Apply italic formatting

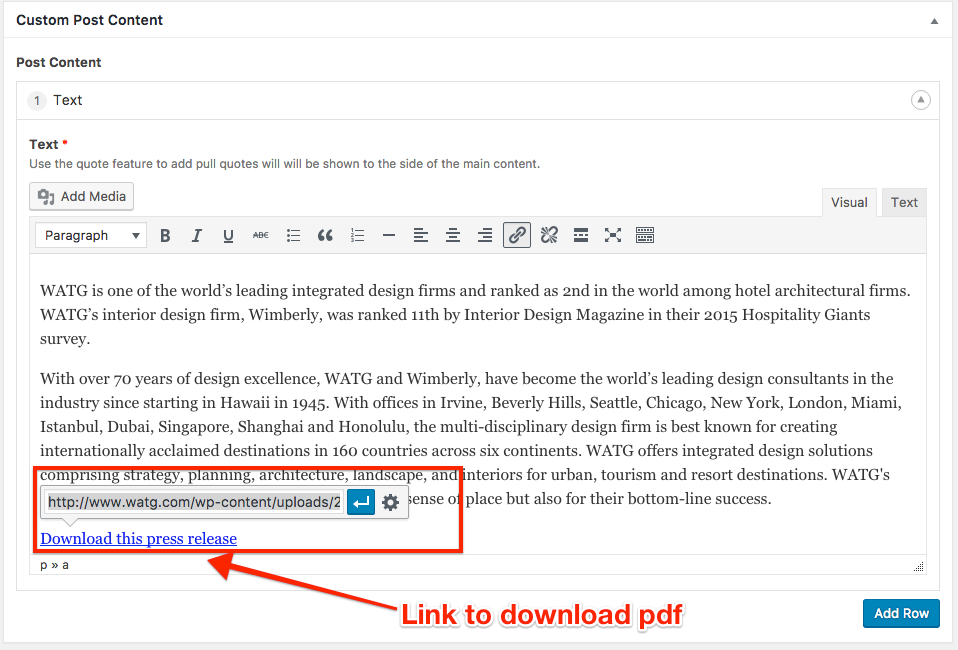tap(197, 236)
